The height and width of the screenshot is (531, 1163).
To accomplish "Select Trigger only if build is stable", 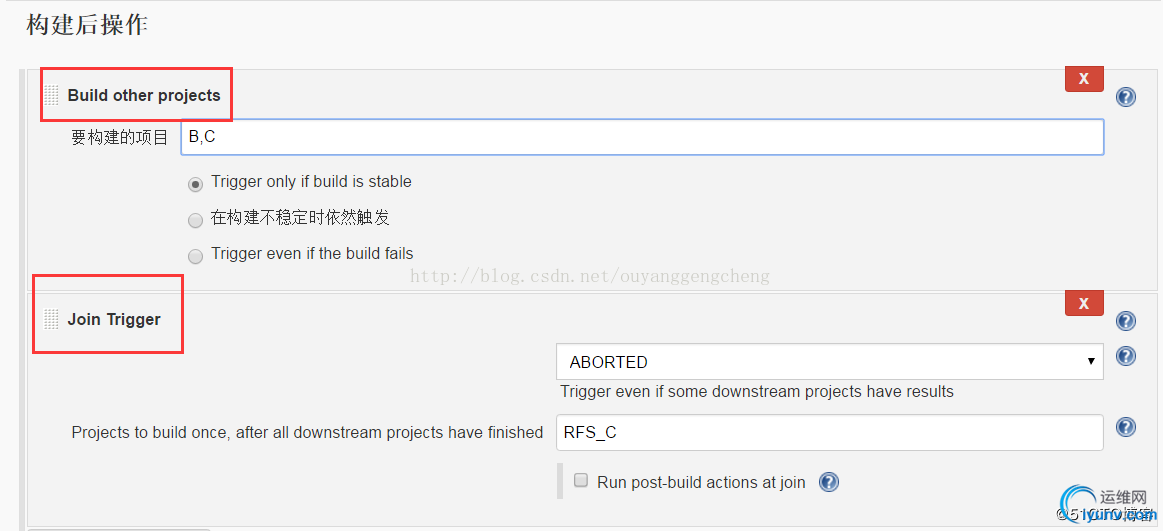I will click(196, 184).
